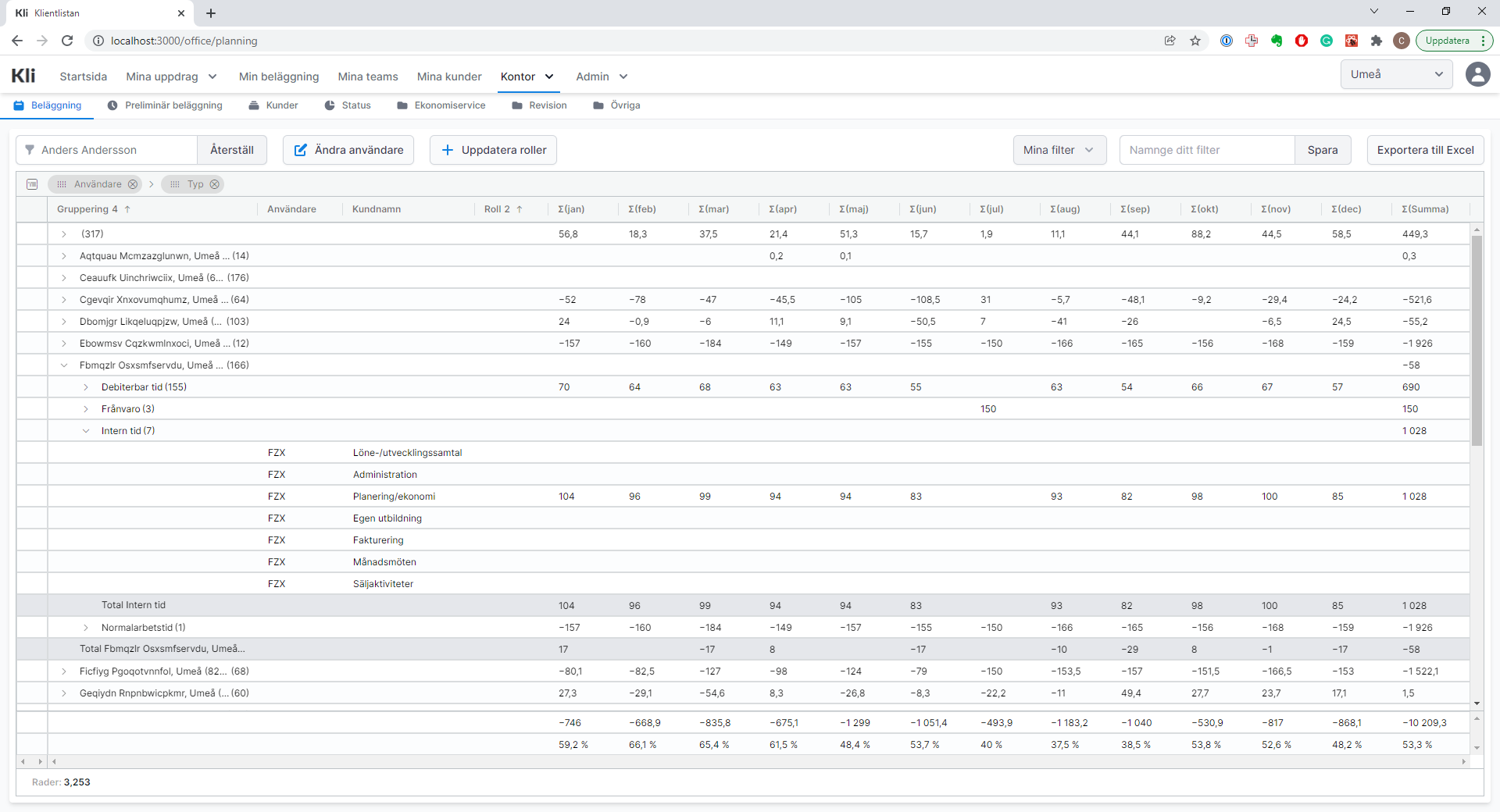Screen dimensions: 1500x812
Task: Reload the page with browser refresh icon
Action: [67, 41]
